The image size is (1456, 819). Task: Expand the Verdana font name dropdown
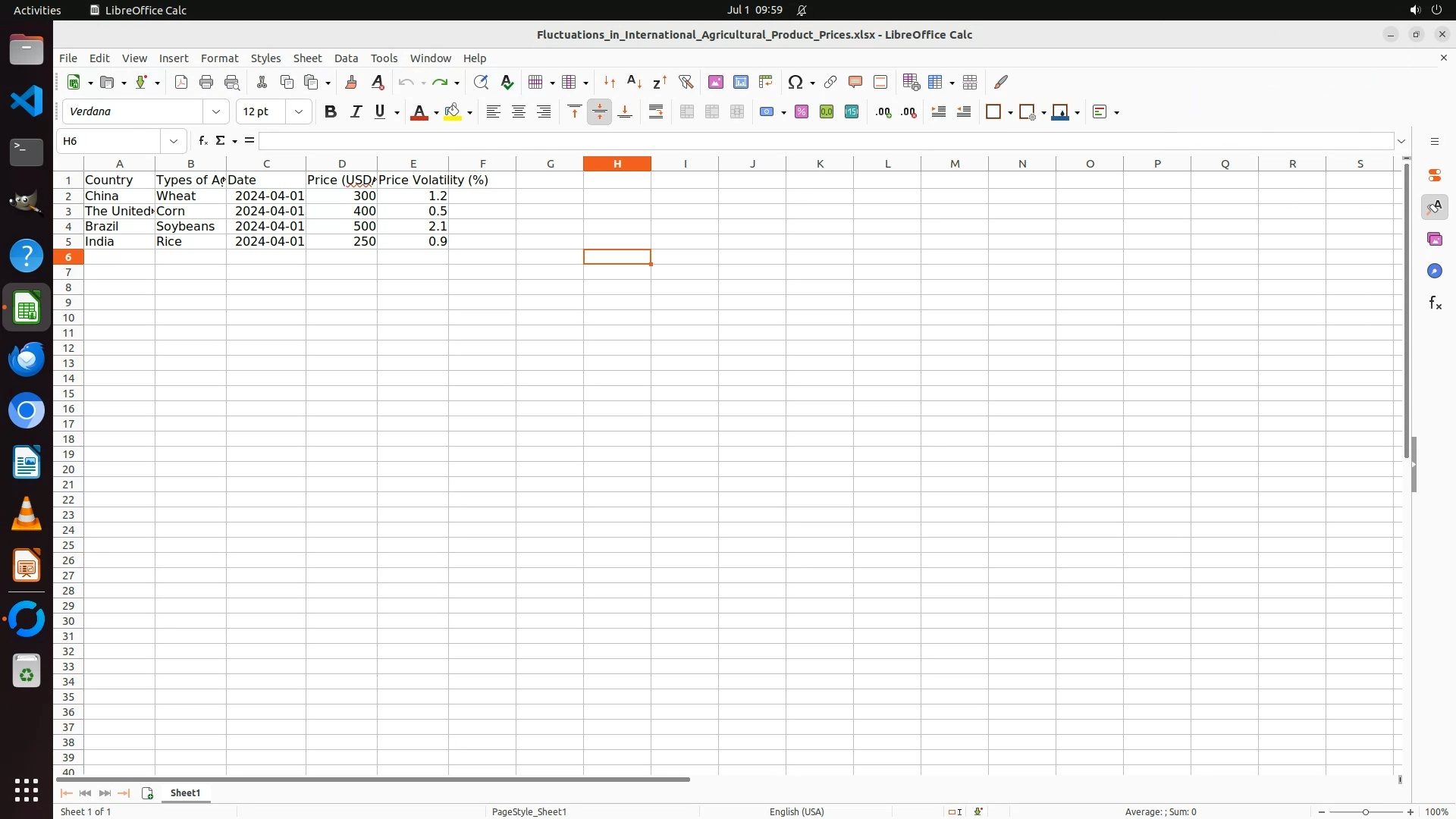pyautogui.click(x=216, y=112)
